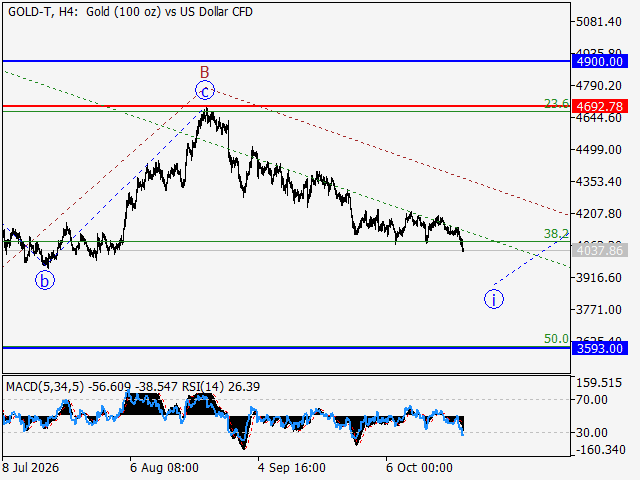Select the 23.6 Fibonacci level label
This screenshot has width=640, height=480.
556,104
